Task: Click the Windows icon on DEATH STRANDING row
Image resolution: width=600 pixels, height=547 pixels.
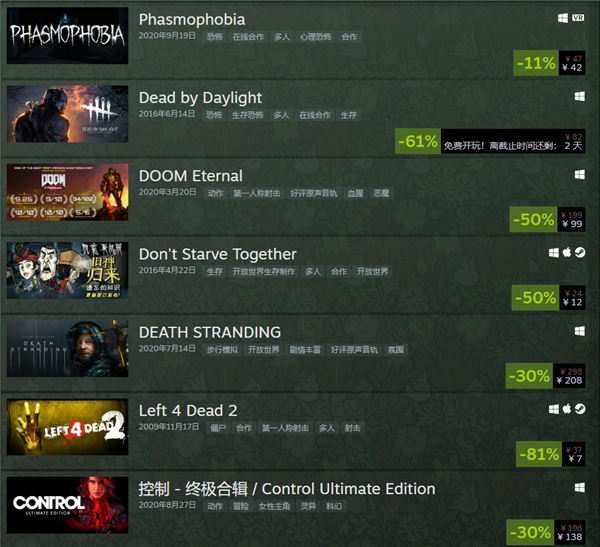Action: coord(580,331)
